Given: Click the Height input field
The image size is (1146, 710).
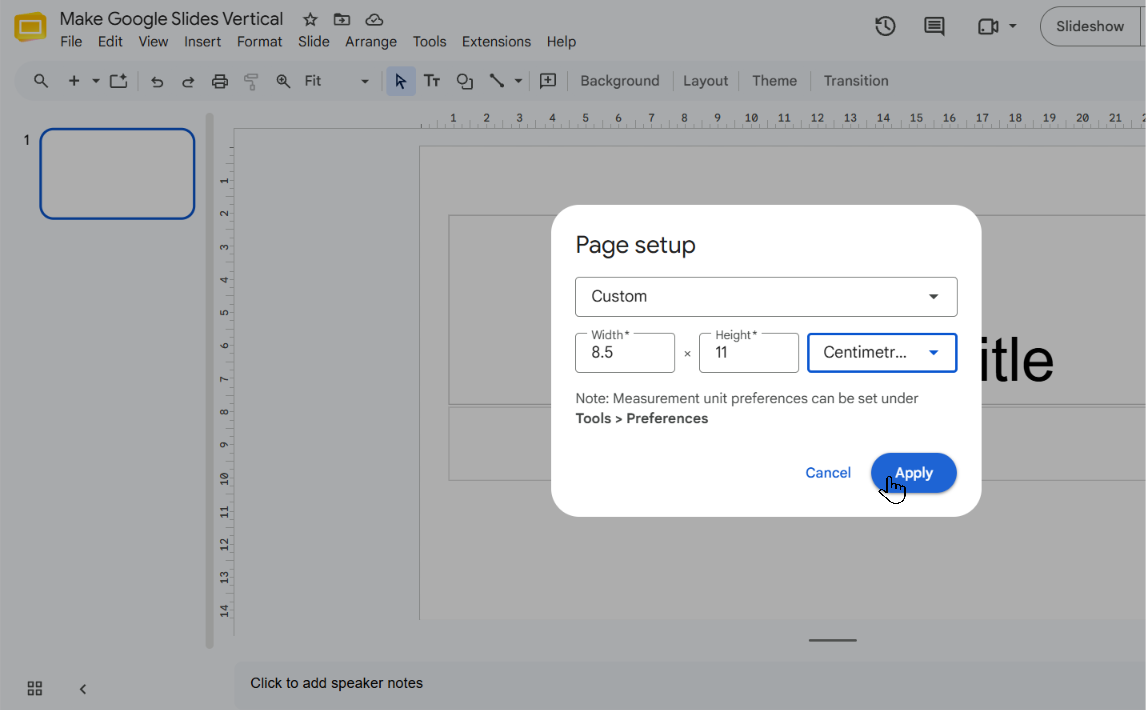Looking at the screenshot, I should pyautogui.click(x=748, y=353).
